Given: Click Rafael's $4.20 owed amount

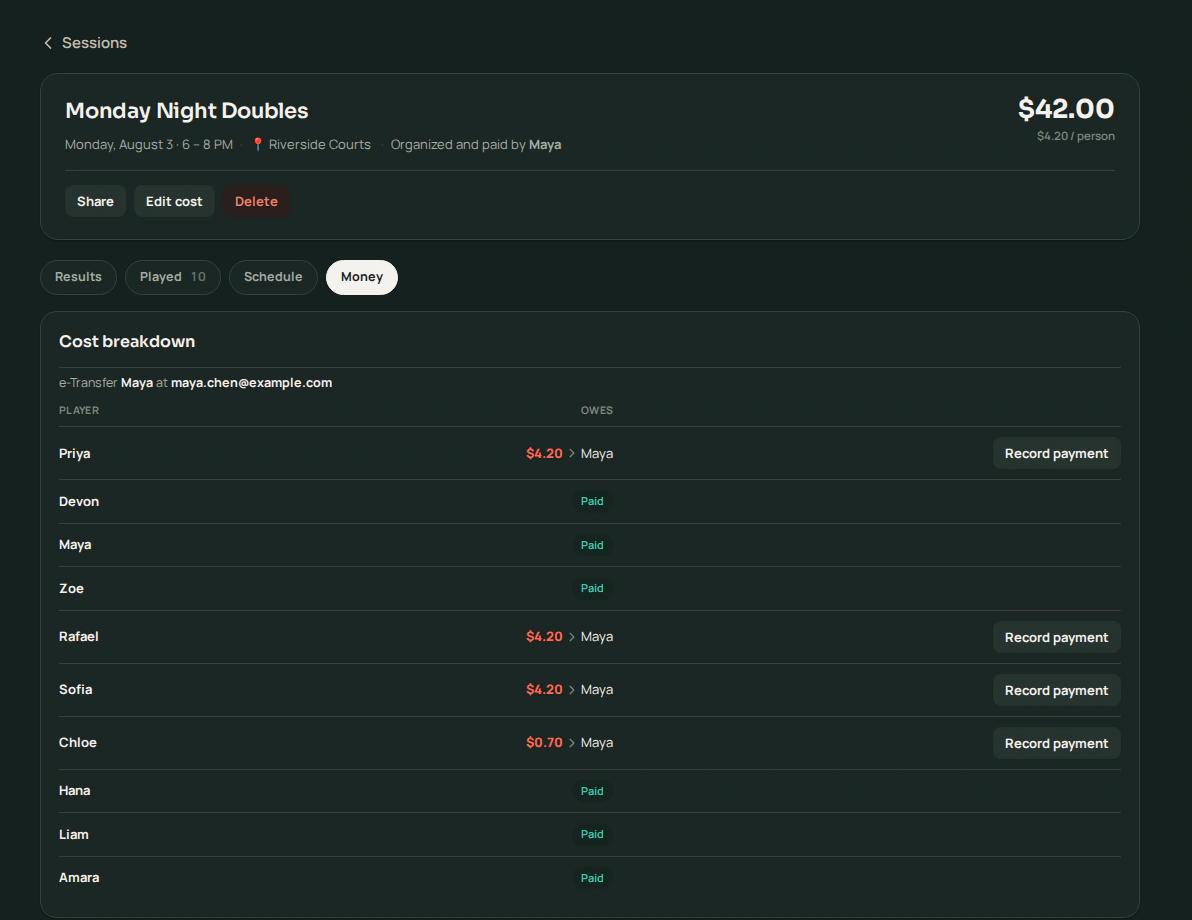Looking at the screenshot, I should [x=544, y=636].
